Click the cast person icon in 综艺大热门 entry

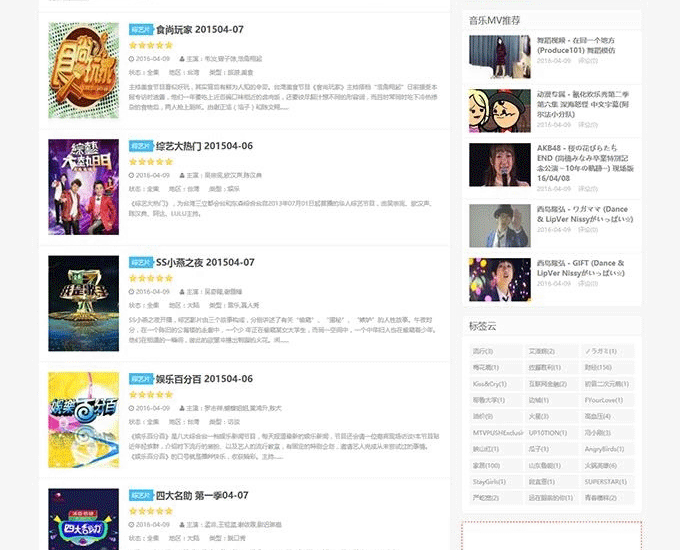[182, 175]
